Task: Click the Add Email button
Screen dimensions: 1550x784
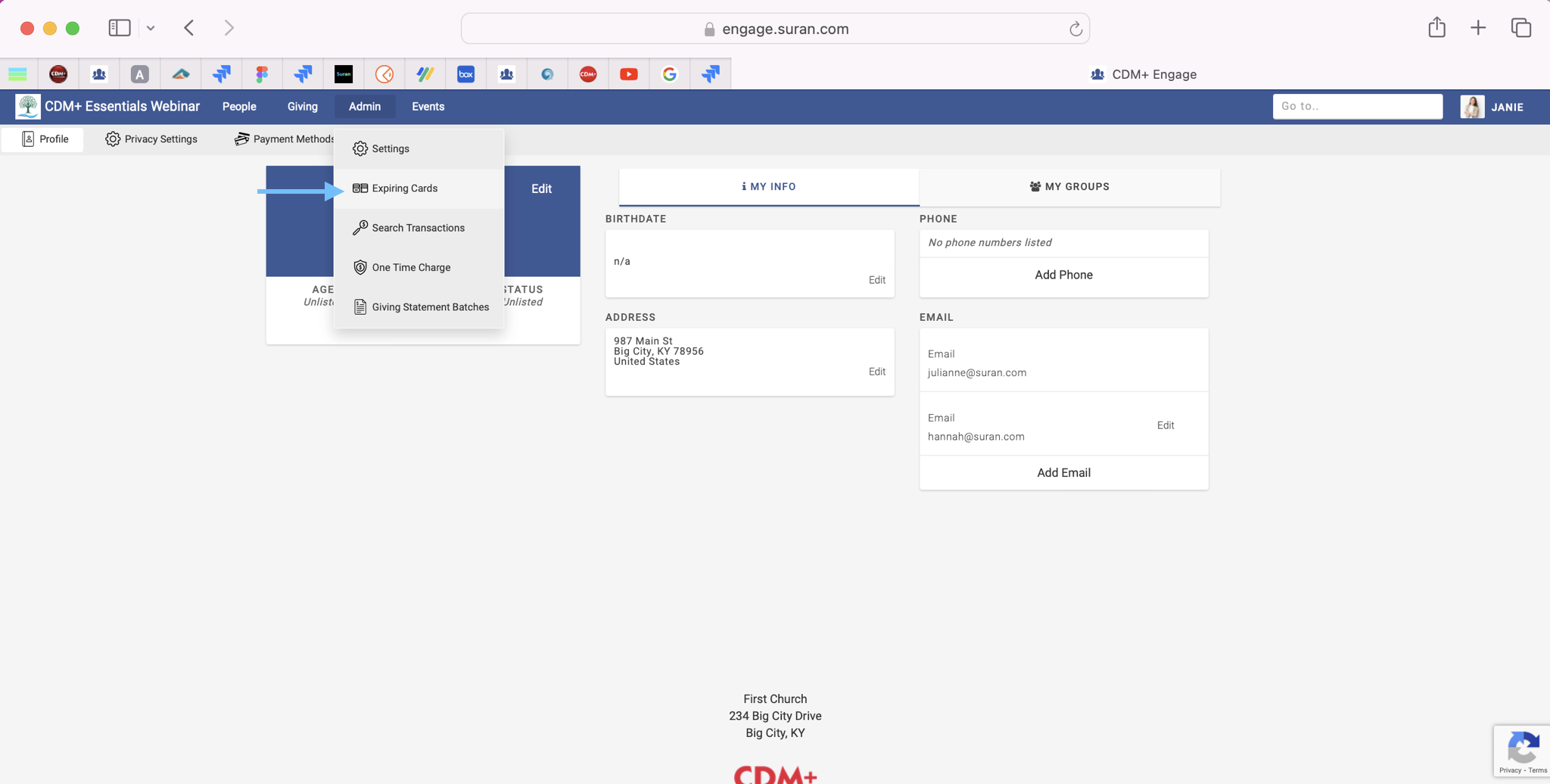Action: [1063, 473]
